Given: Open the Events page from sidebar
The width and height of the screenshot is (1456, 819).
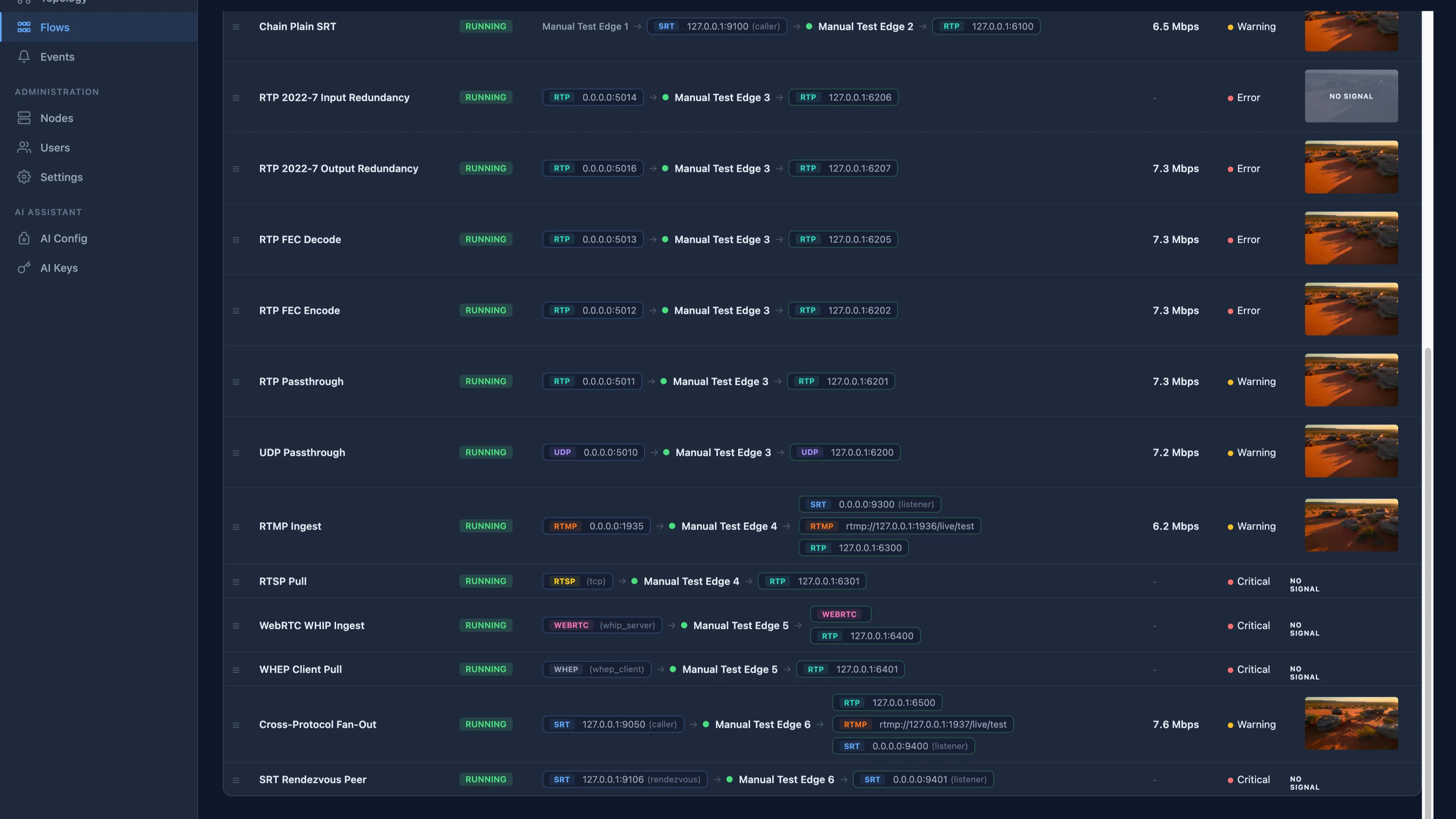Looking at the screenshot, I should click(x=57, y=57).
